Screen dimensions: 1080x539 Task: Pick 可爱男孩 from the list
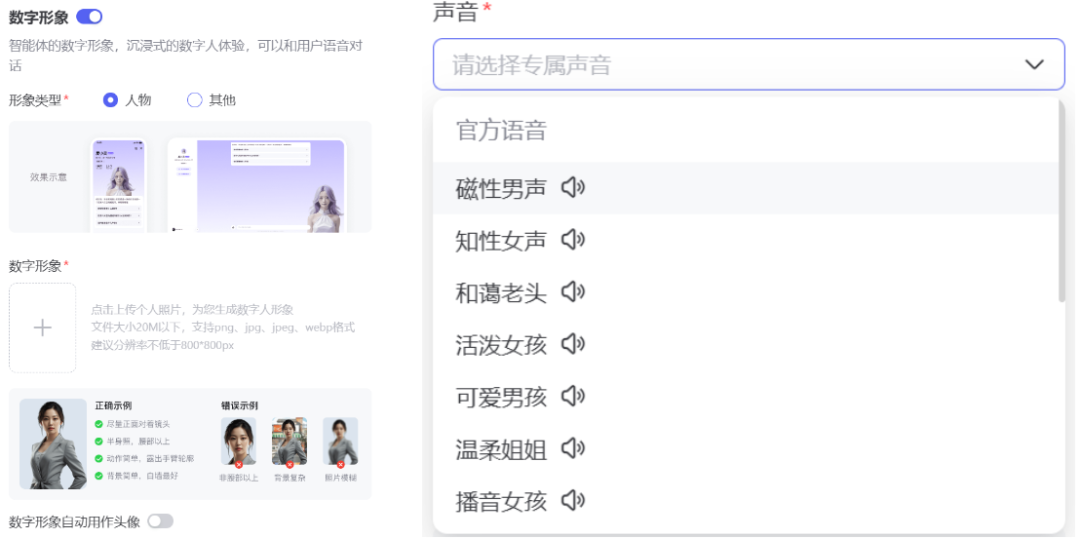[501, 397]
